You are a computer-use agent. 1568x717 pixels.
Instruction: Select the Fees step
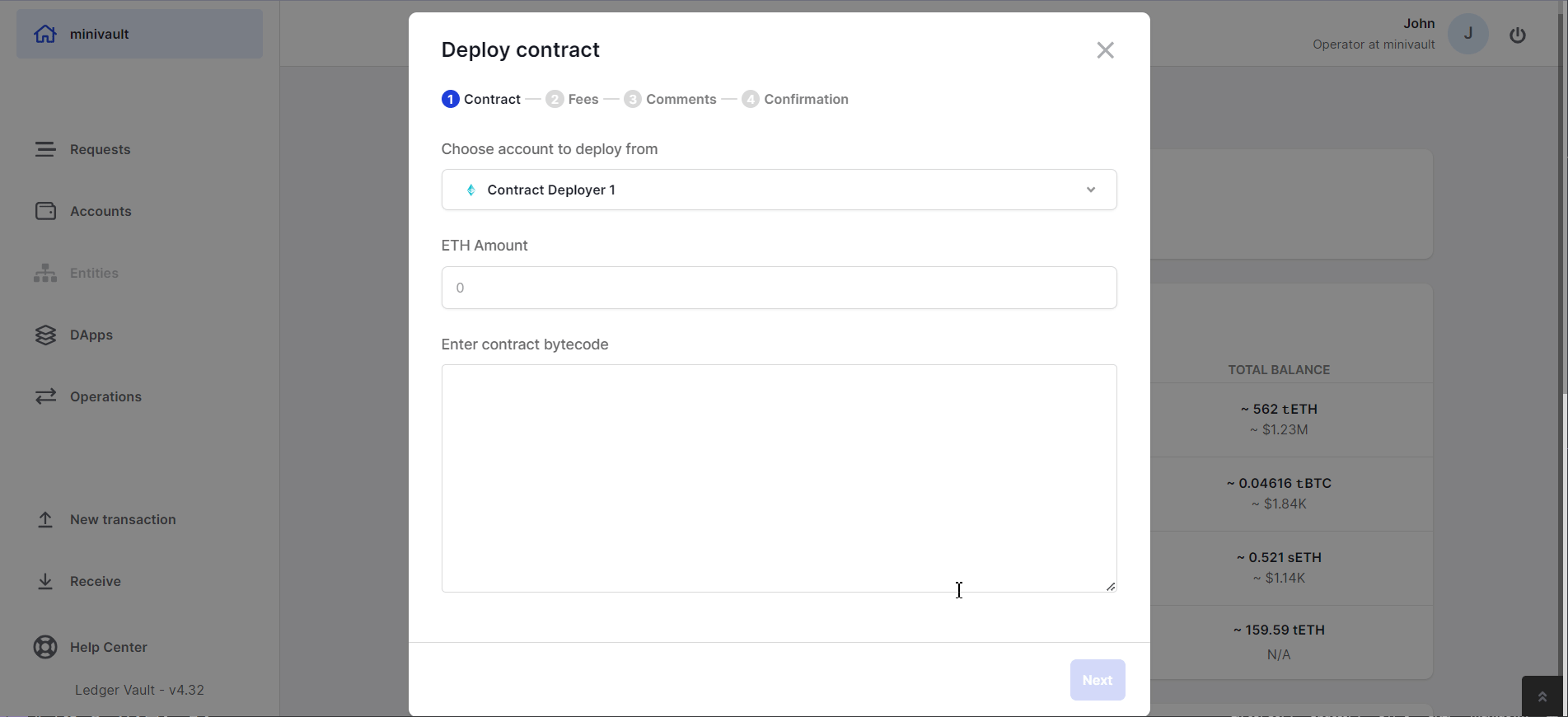pos(573,99)
